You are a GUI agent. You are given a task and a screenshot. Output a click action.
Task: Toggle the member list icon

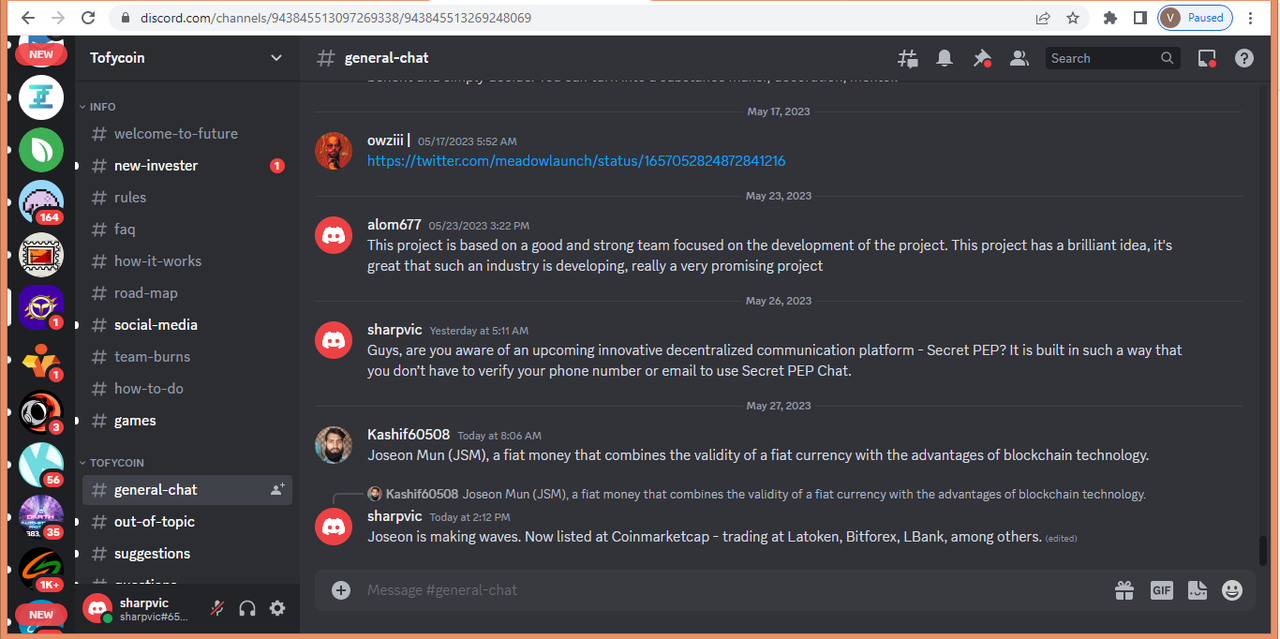click(x=1019, y=58)
